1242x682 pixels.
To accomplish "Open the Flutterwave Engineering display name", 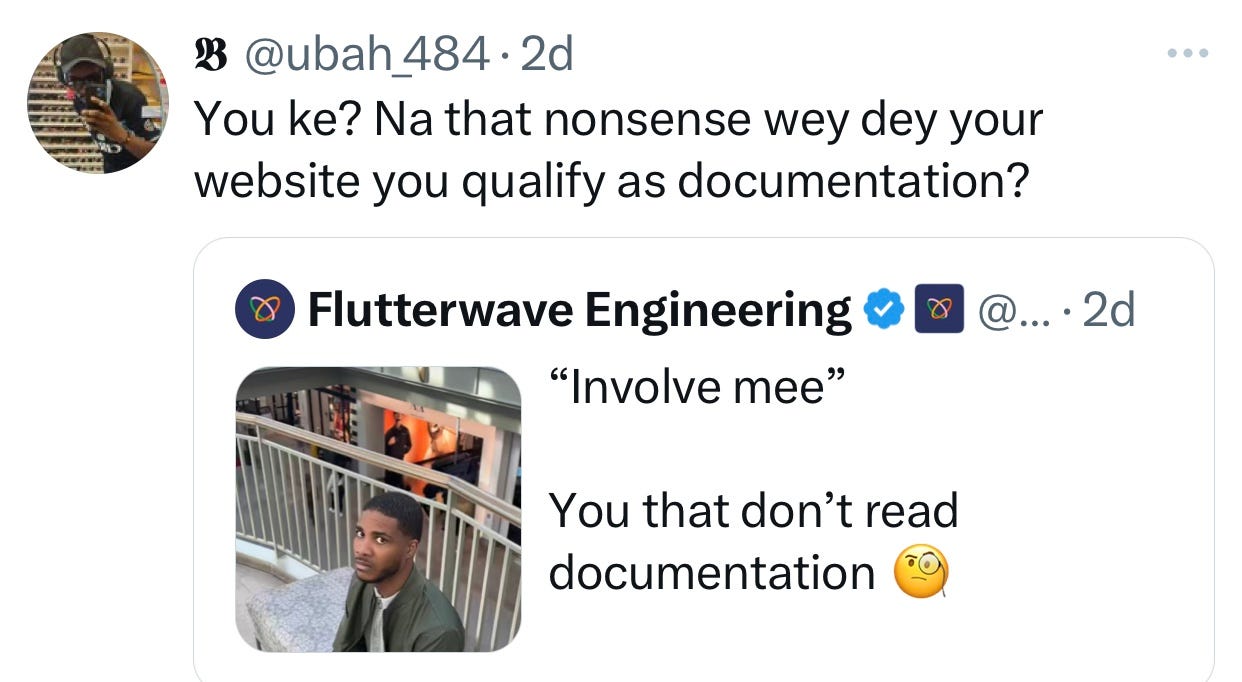I will (578, 311).
